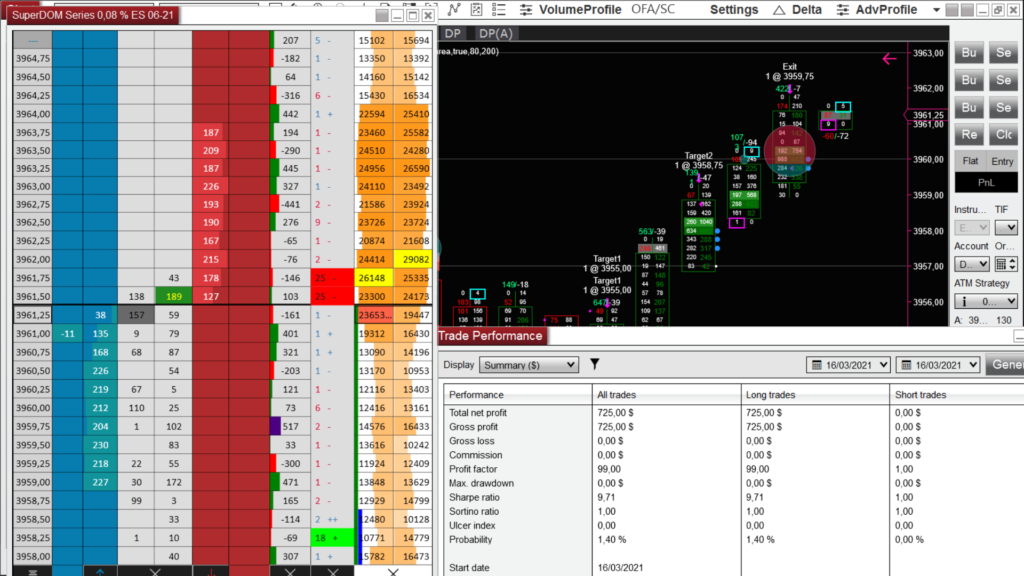
Task: Click the line chart drawing icon in chart toolbar
Action: click(454, 9)
